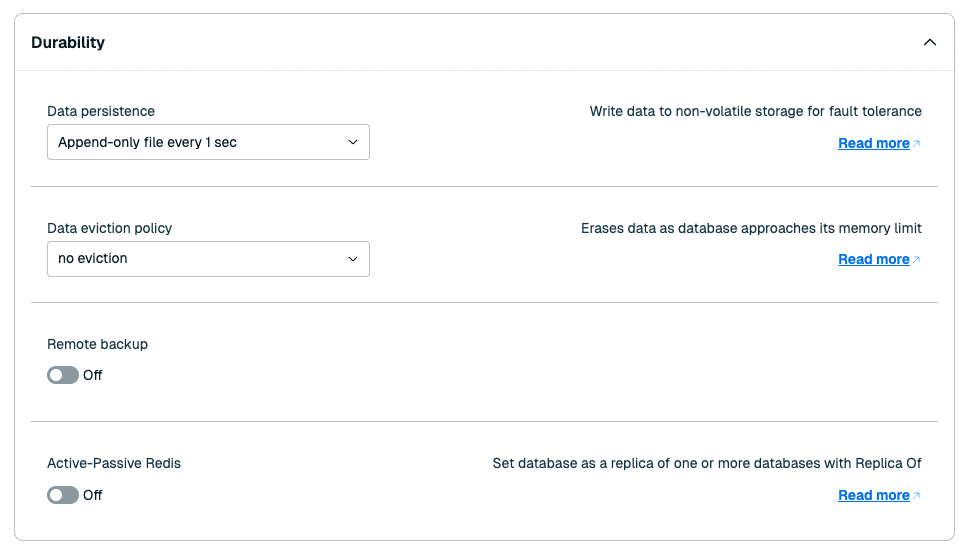Click the 'Data persistence' field label
970x555 pixels.
tap(101, 111)
